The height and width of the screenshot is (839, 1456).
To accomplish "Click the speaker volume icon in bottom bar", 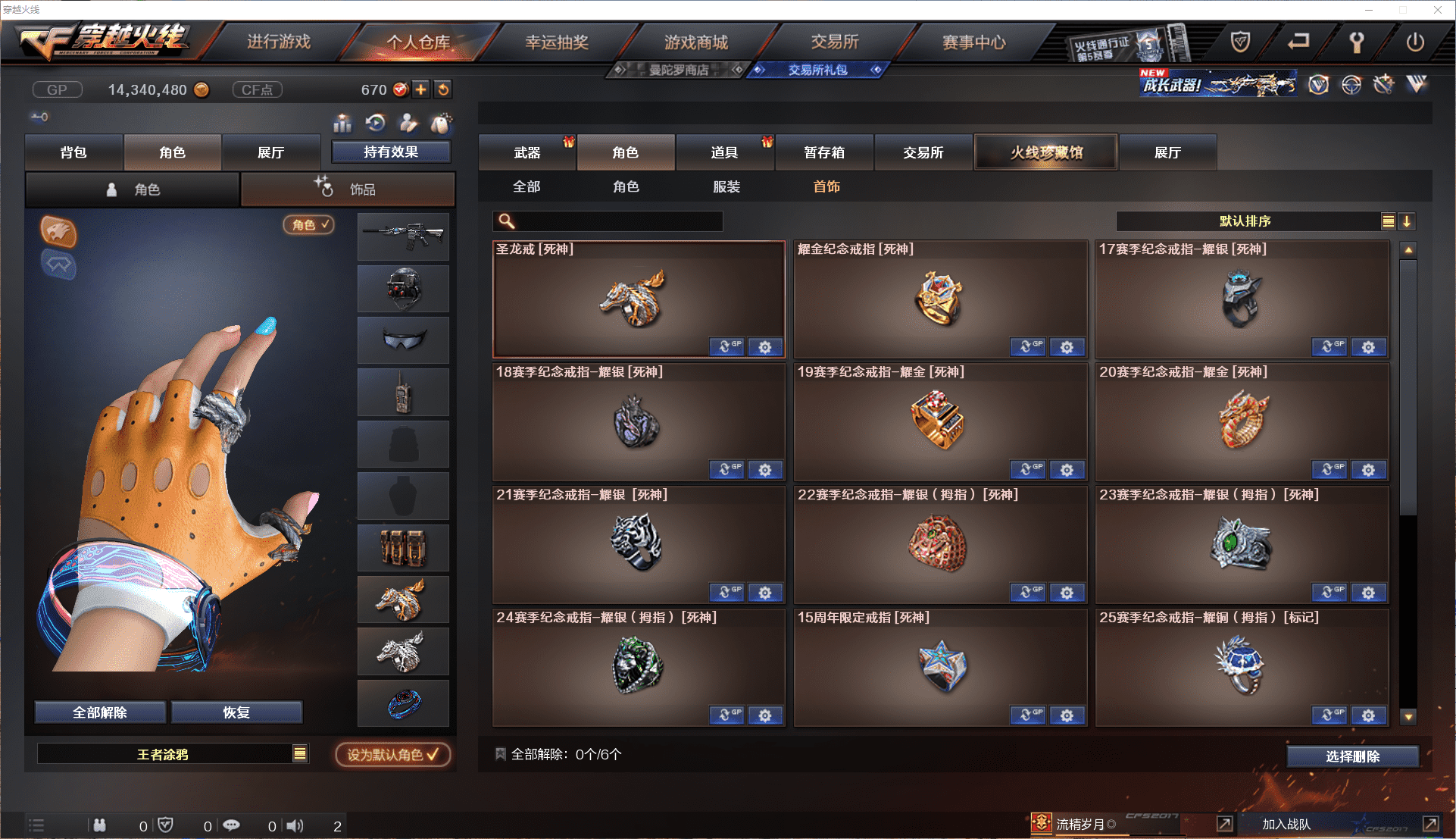I will coord(295,825).
